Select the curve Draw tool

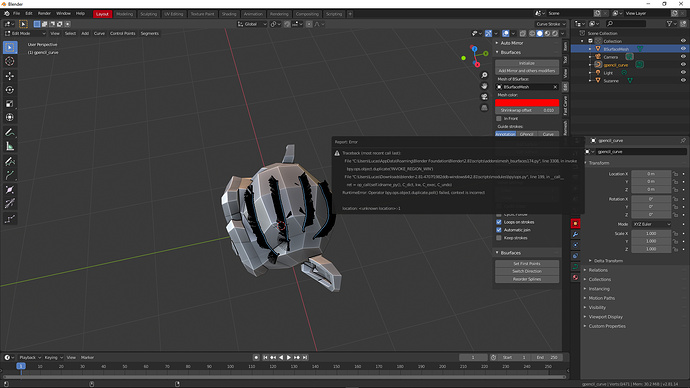(x=10, y=161)
